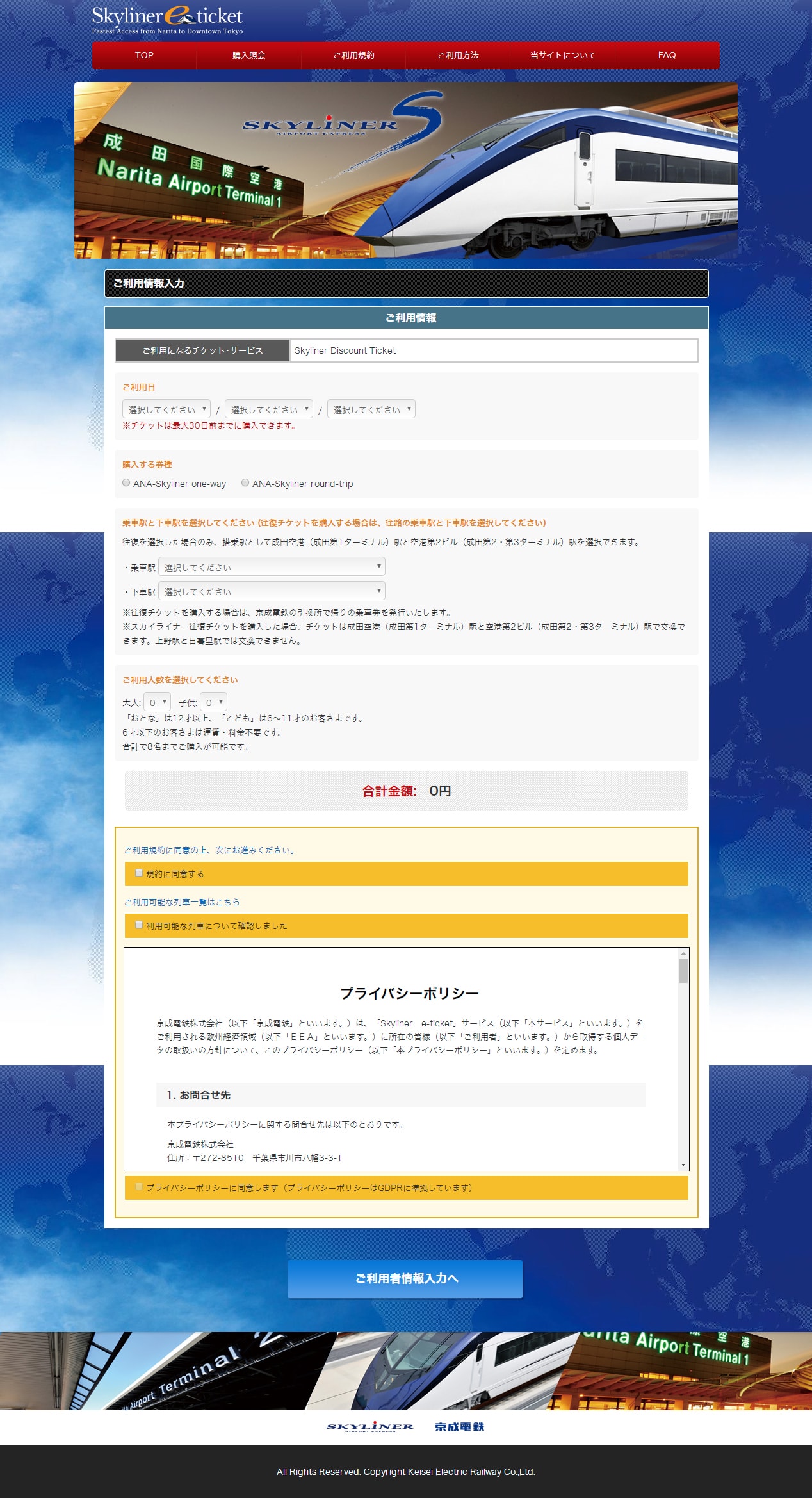Click the privacy policy scrollbar thumb
This screenshot has height=1498, width=812.
683,970
